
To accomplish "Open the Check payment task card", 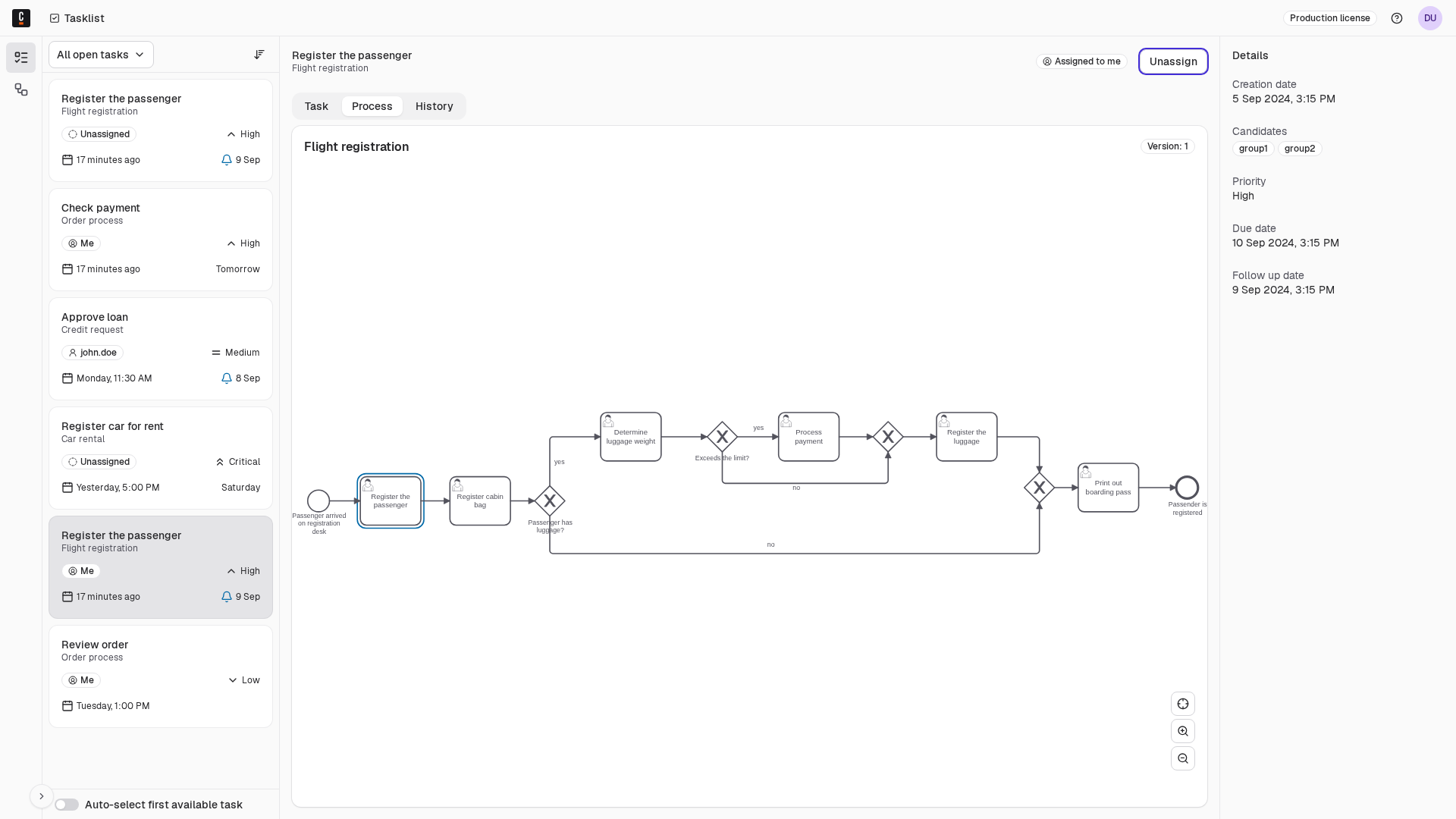I will tap(161, 240).
